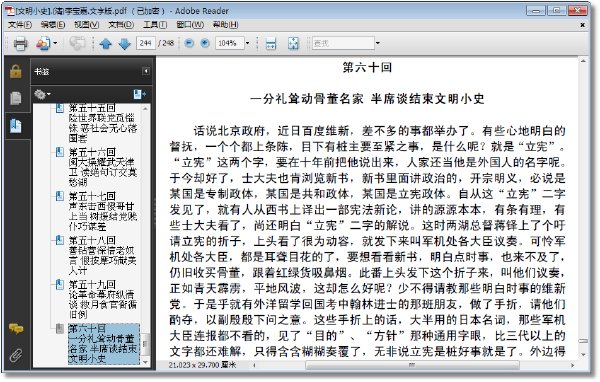Click the Print toolbar icon
The image size is (600, 382).
tap(20, 43)
